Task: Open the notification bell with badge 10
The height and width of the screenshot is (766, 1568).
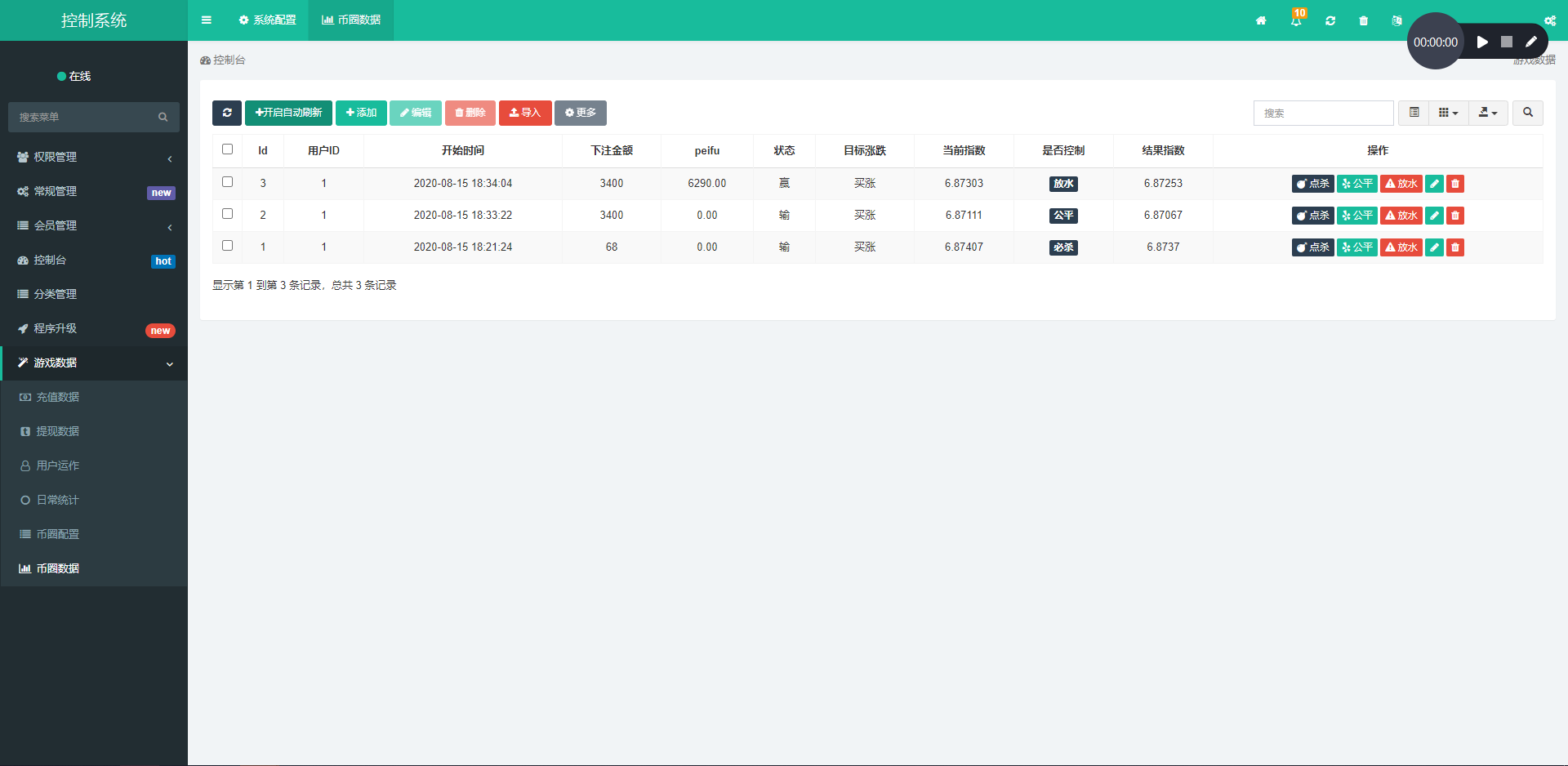Action: (1296, 20)
